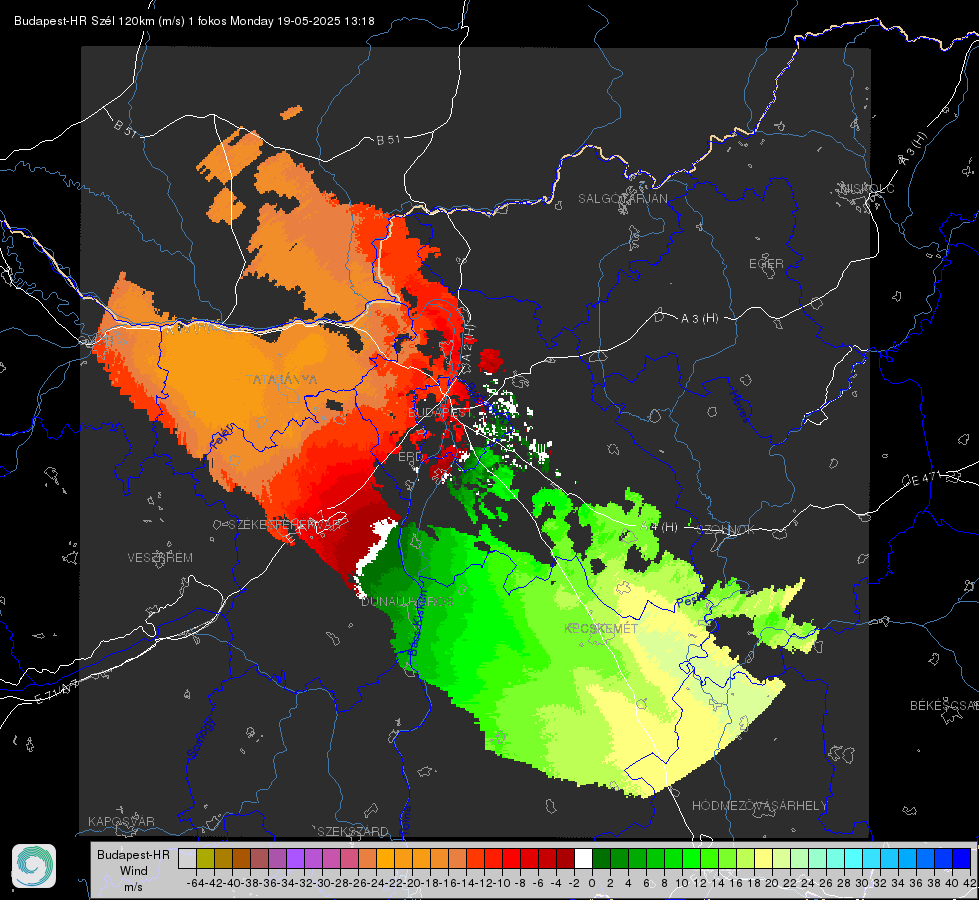Click the SALGÓTARJÁN city label
Screen dimensions: 979x900
[622, 199]
